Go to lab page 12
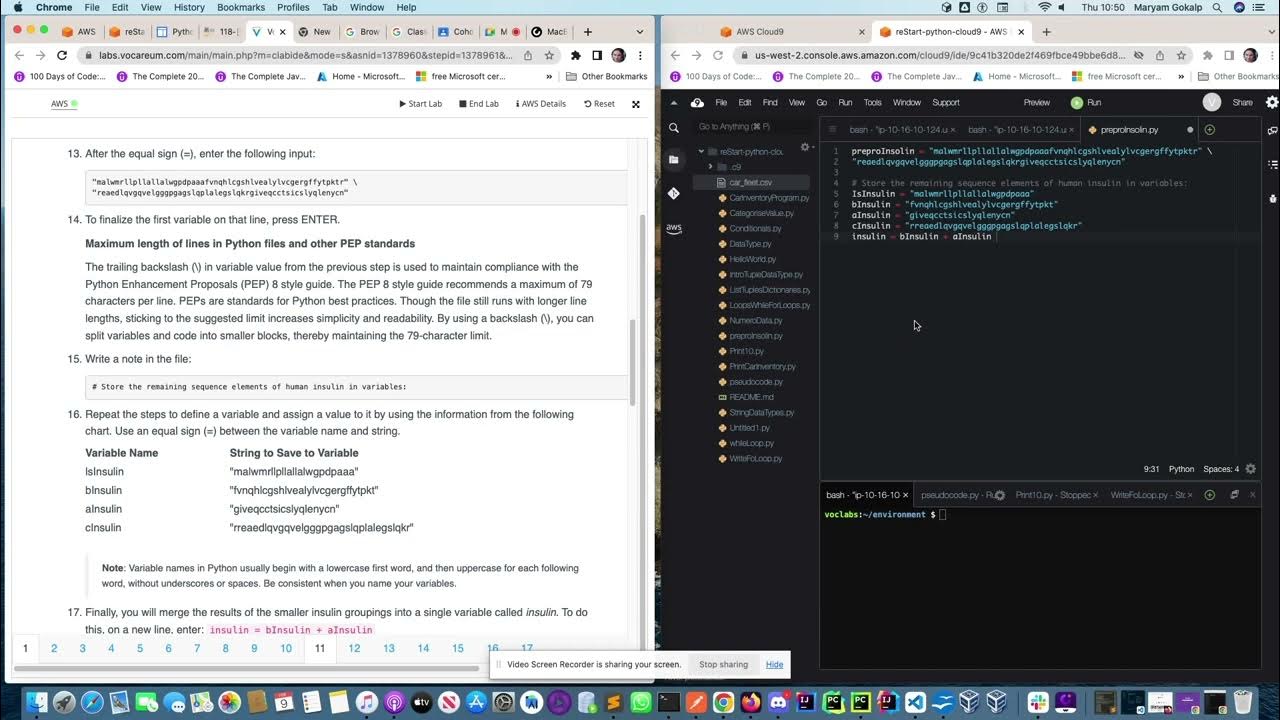This screenshot has height=720, width=1280. tap(354, 648)
